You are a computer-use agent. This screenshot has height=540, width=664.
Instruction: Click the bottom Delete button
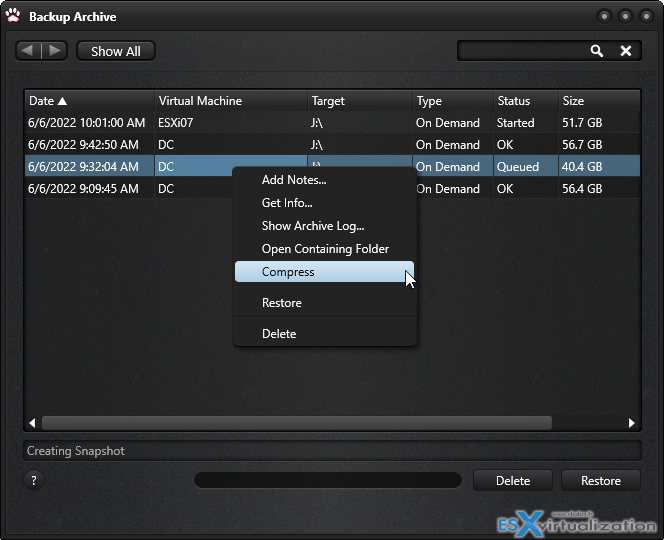[x=513, y=481]
